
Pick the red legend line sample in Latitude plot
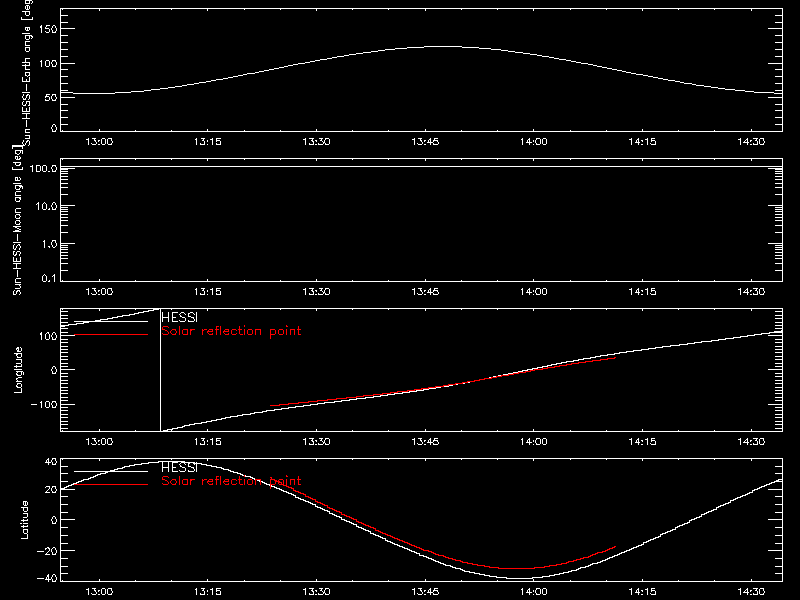(111, 484)
